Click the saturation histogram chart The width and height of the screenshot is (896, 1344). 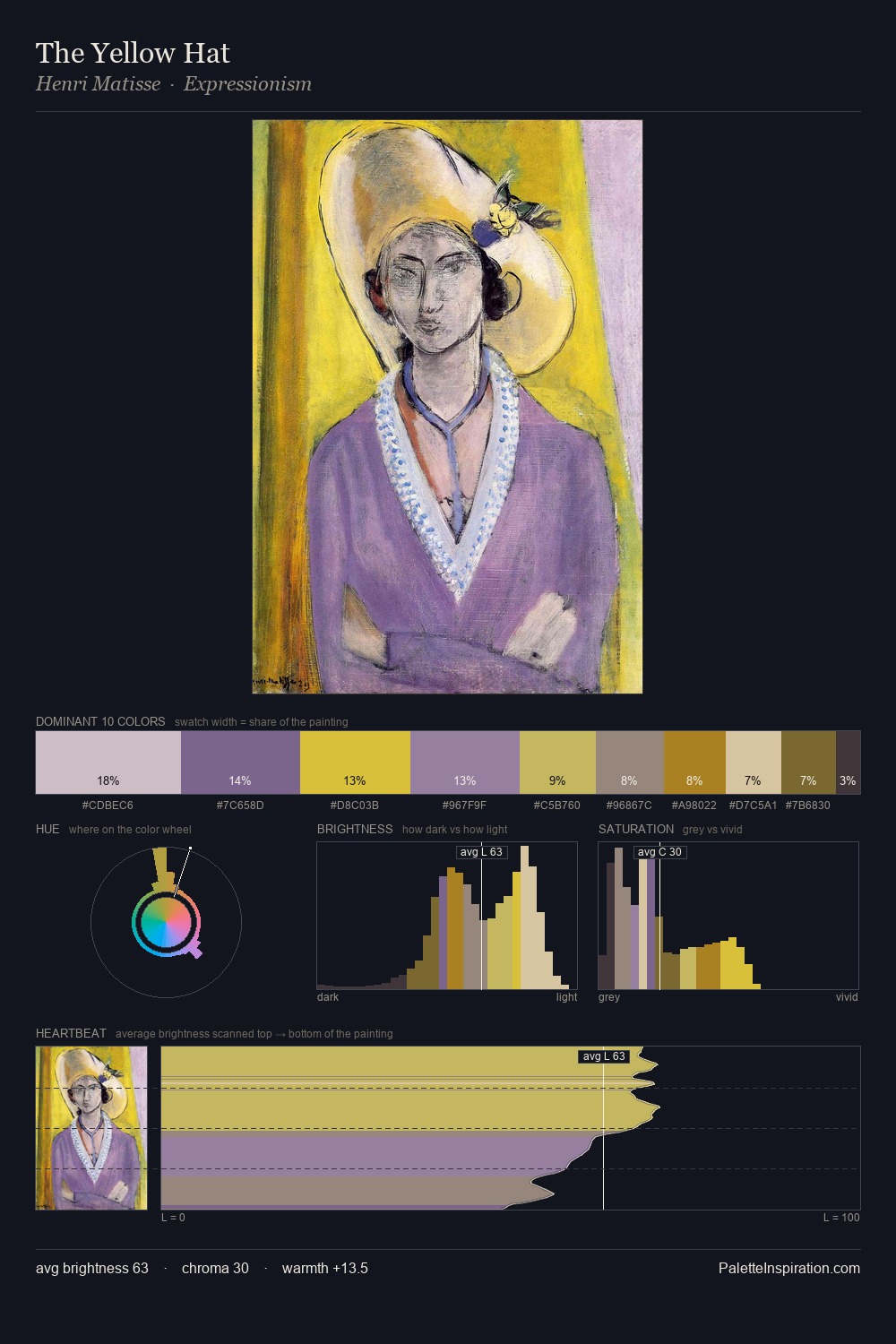pyautogui.click(x=728, y=916)
